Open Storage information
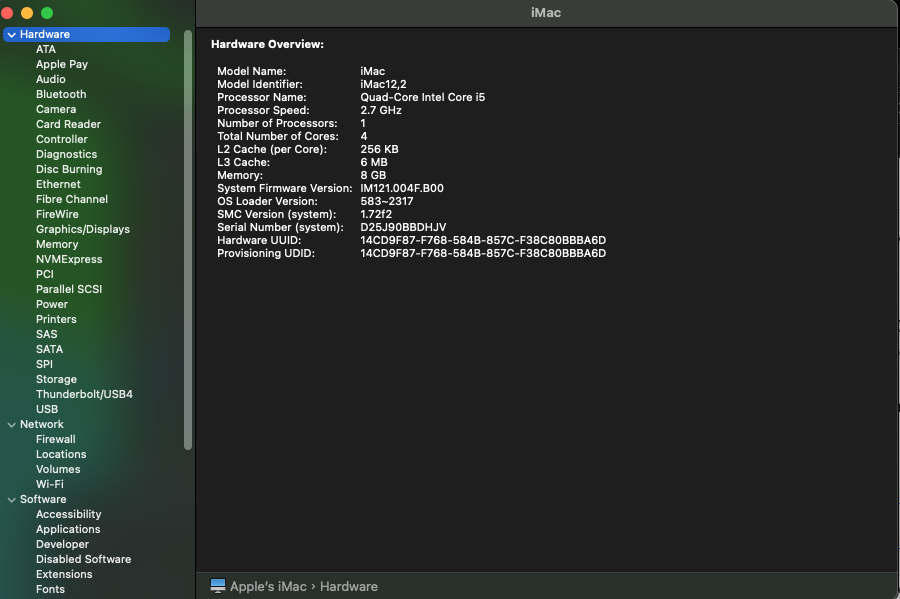This screenshot has height=599, width=900. click(x=56, y=379)
